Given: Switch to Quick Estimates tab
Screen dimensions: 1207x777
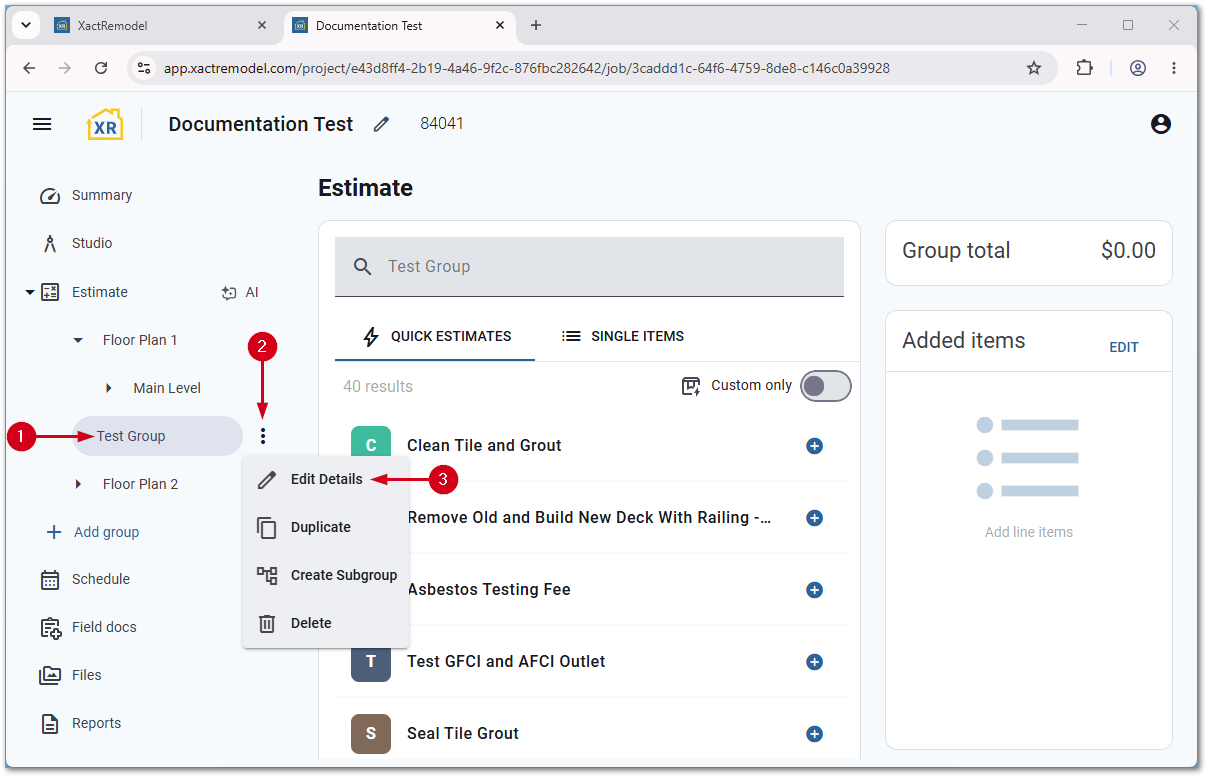Looking at the screenshot, I should (x=435, y=336).
